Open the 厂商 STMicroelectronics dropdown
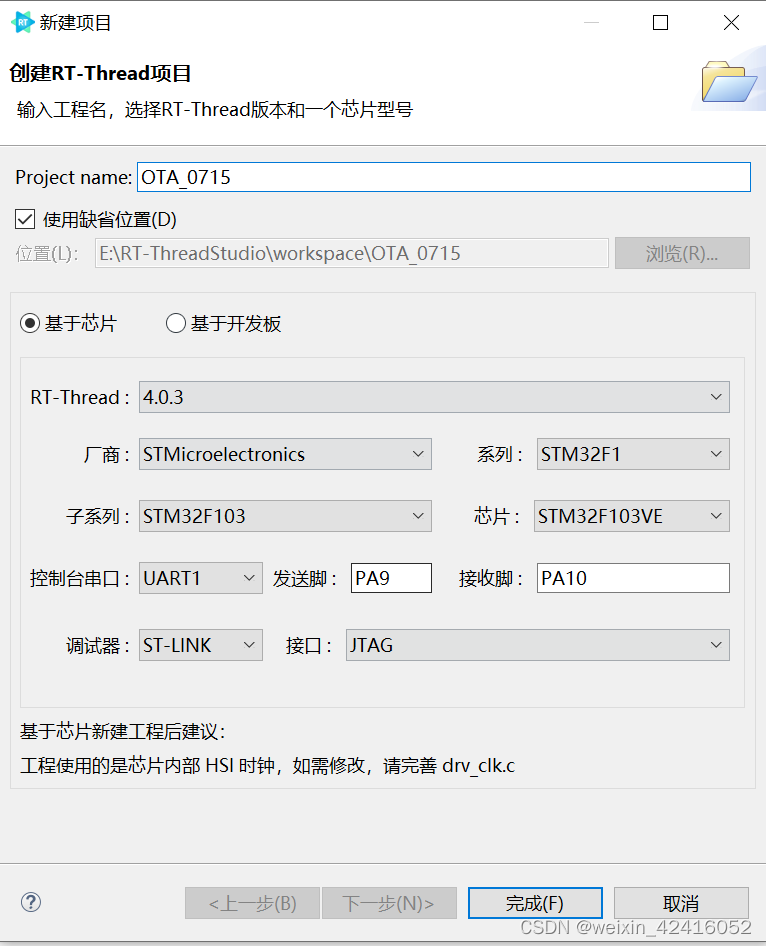 [x=285, y=454]
